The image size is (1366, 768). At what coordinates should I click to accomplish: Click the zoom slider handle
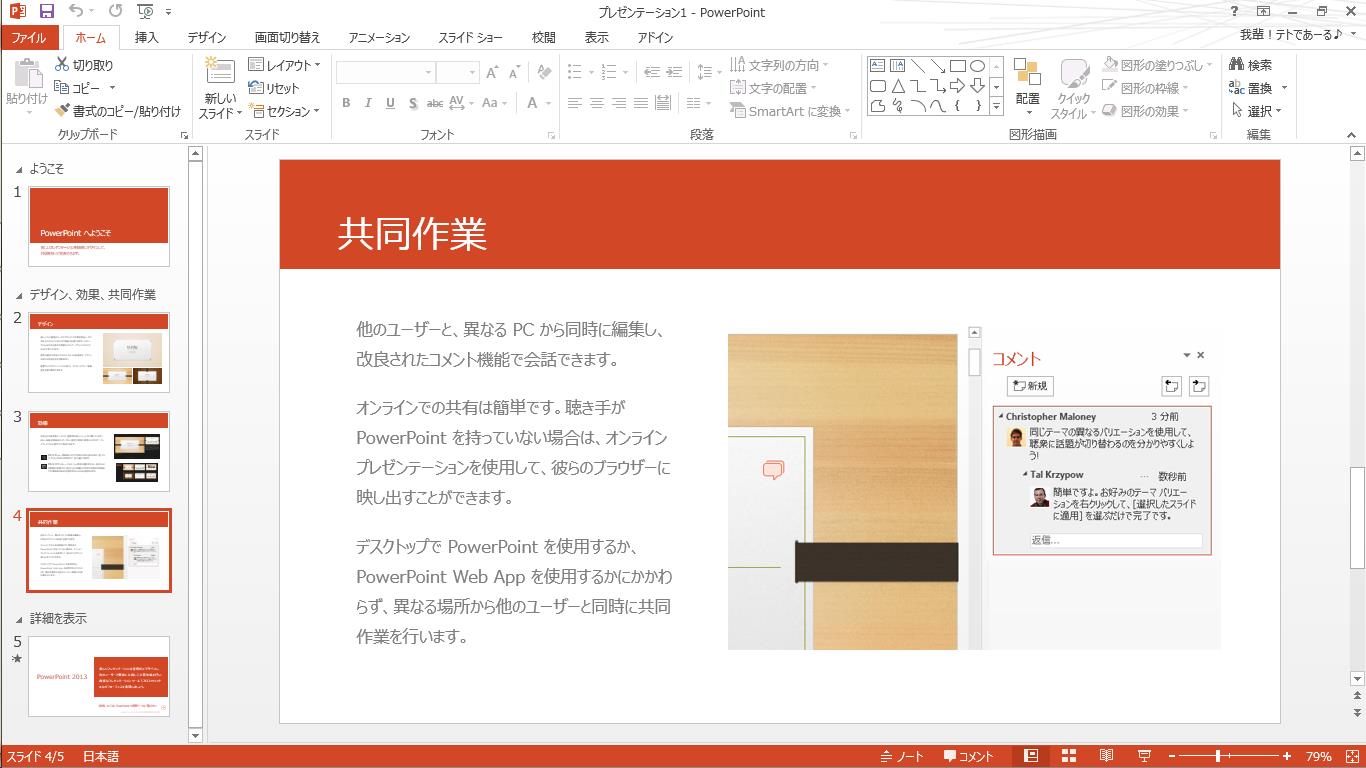point(1218,756)
